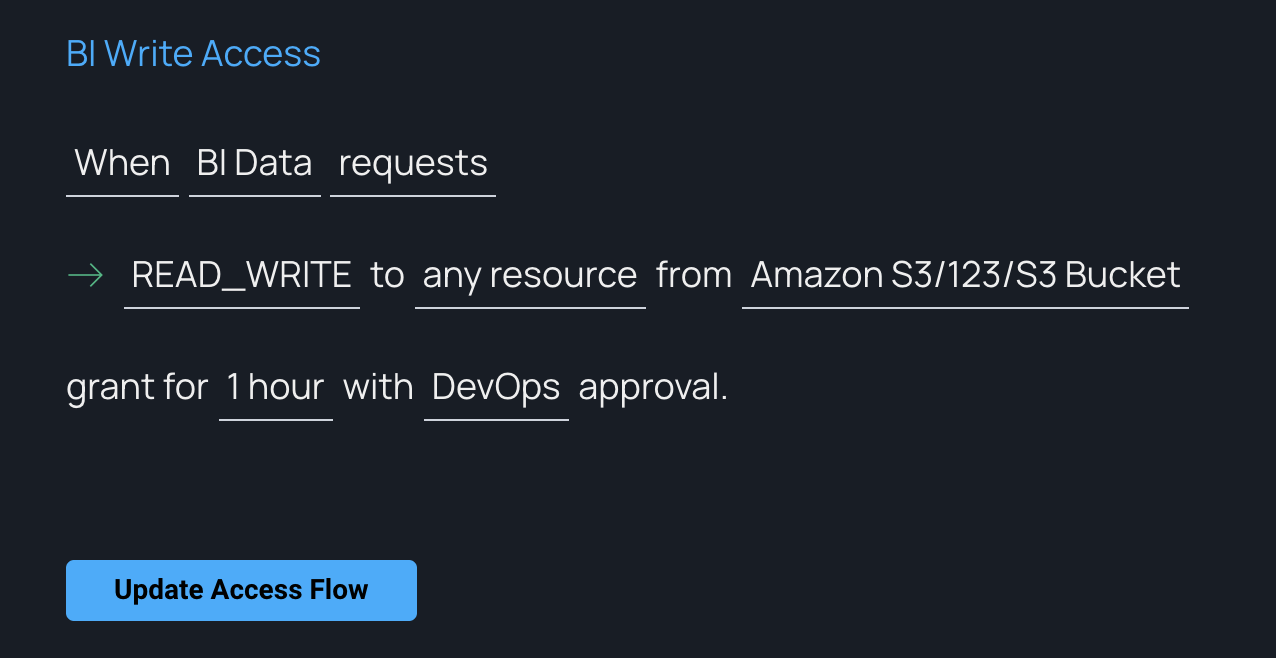Change the '1 hour' grant duration

tap(275, 387)
